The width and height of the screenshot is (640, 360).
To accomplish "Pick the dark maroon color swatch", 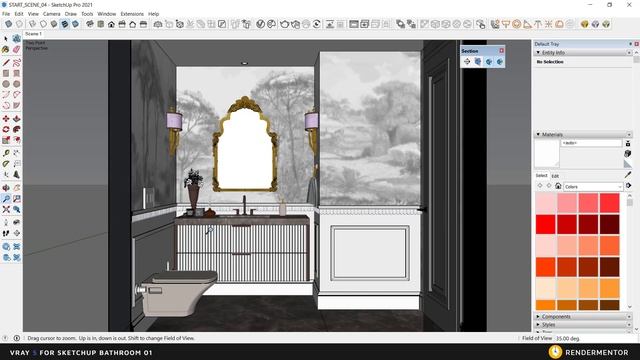I will point(609,224).
